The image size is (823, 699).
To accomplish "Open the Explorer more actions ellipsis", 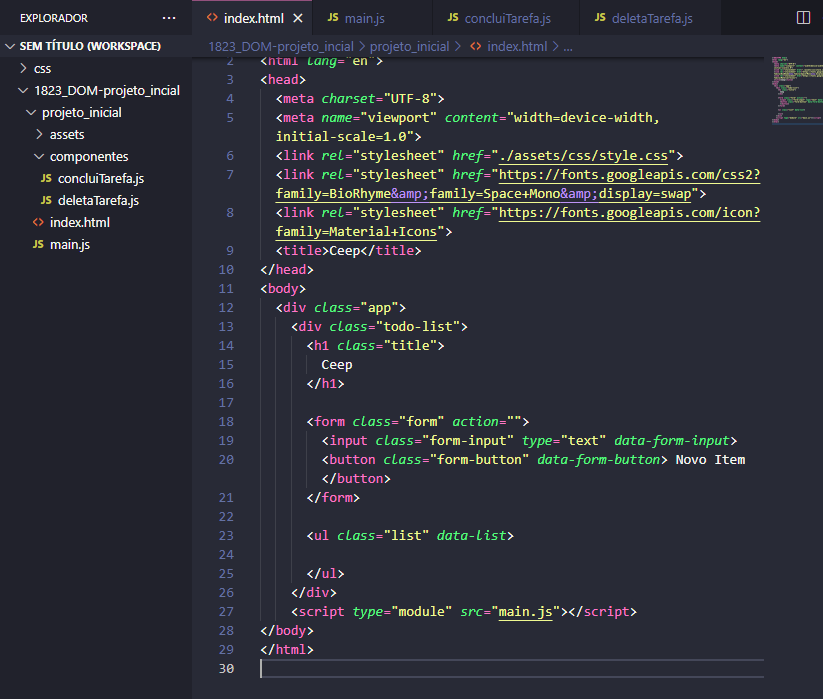I will (169, 18).
